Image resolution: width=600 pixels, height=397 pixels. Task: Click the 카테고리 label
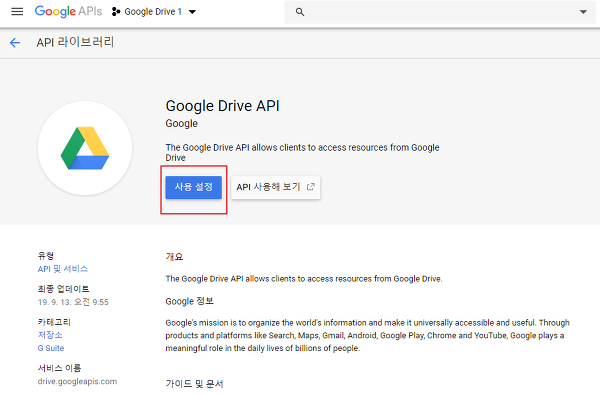pos(54,322)
